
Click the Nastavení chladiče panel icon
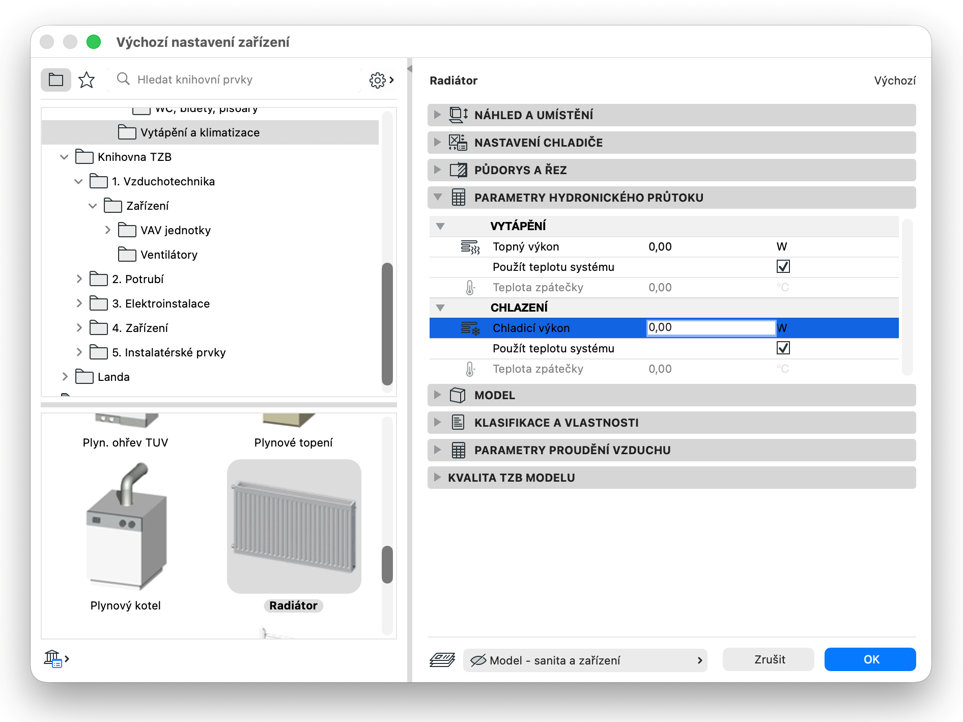(458, 142)
